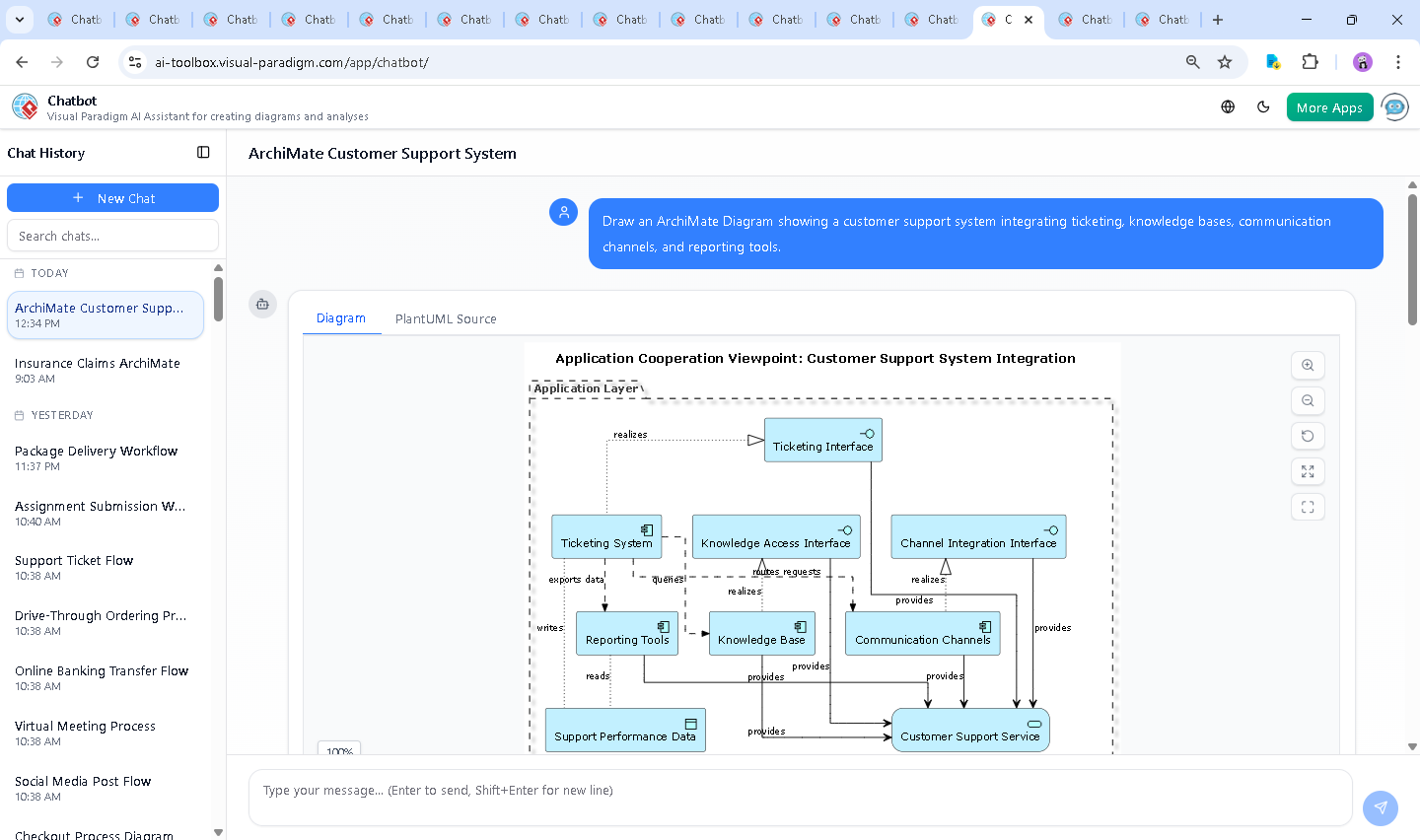Image resolution: width=1420 pixels, height=840 pixels.
Task: Expand diagram to fit screen
Action: (1308, 472)
